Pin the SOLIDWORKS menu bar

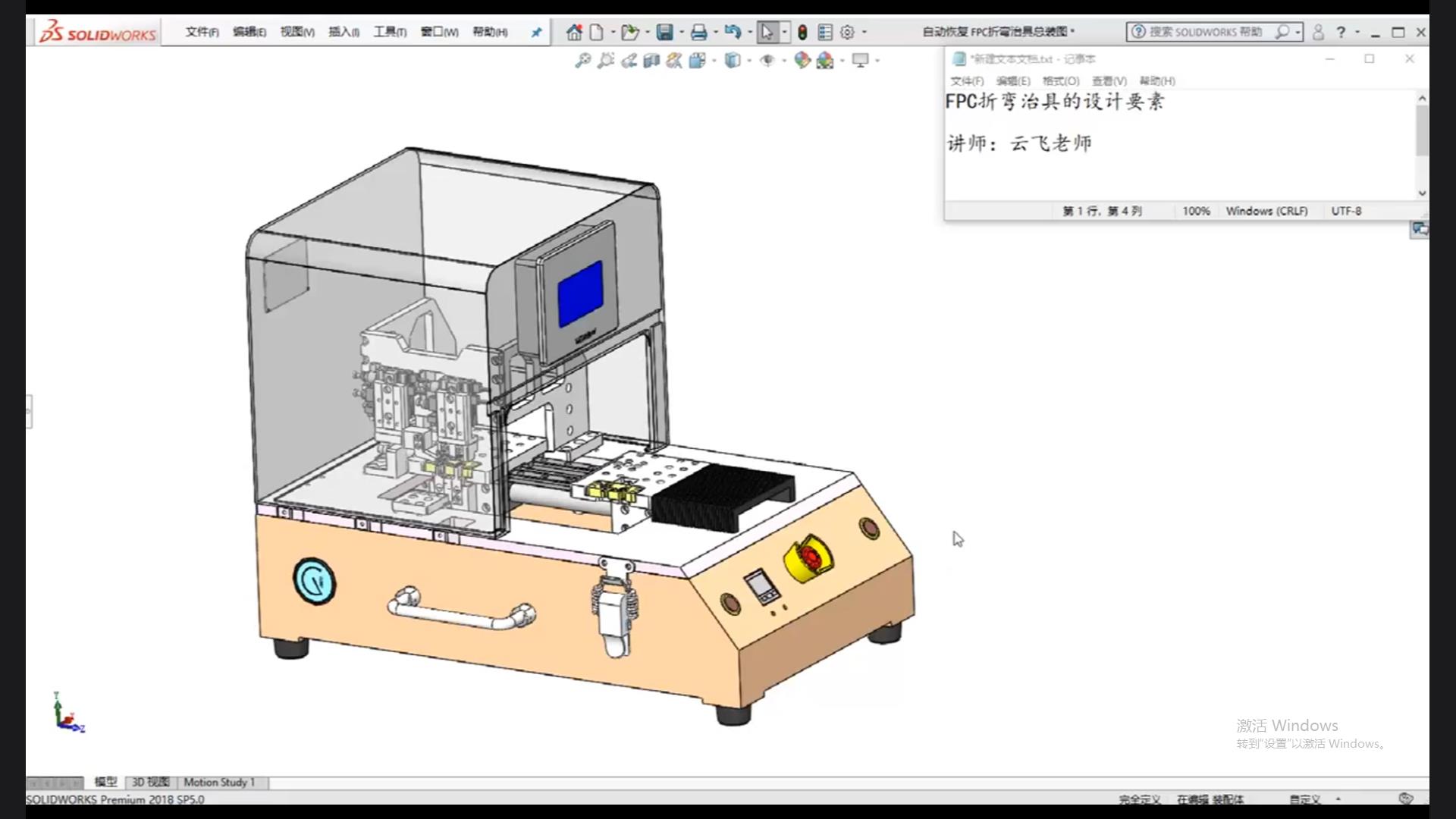pyautogui.click(x=536, y=32)
